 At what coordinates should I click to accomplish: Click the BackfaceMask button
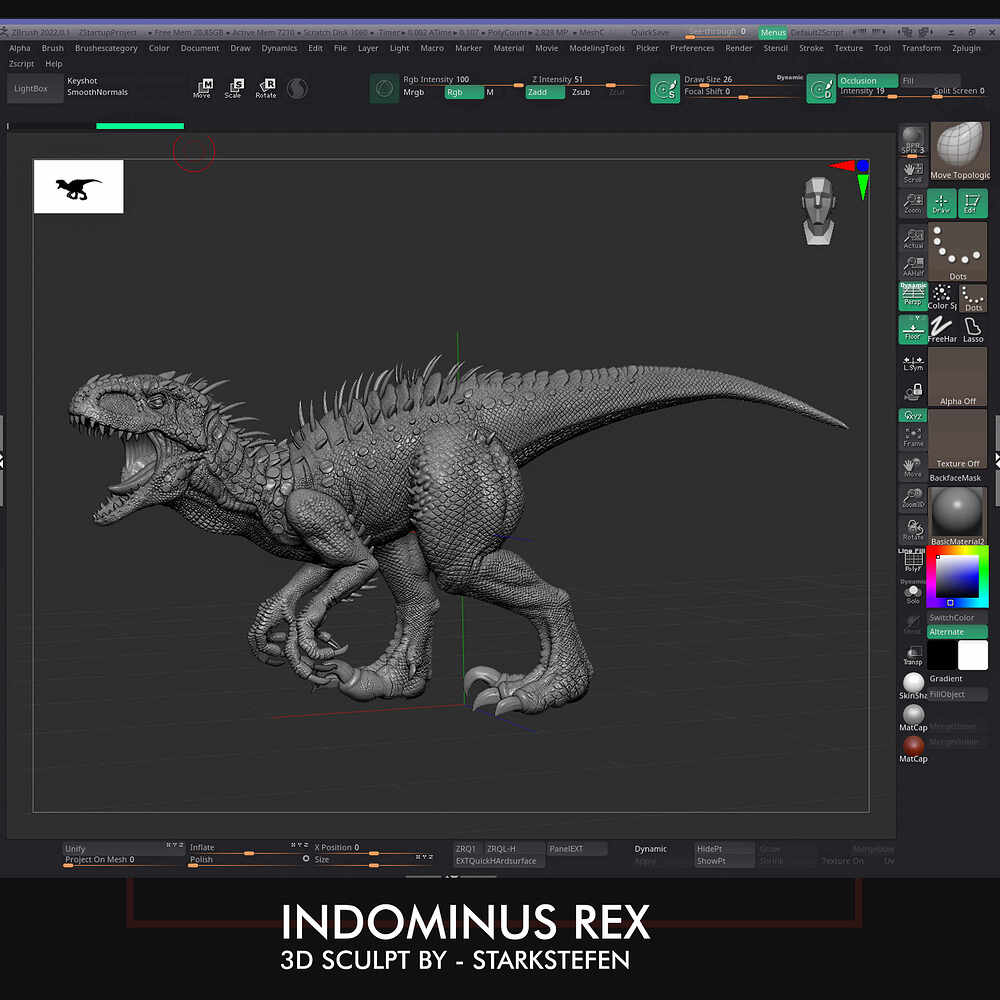[955, 478]
